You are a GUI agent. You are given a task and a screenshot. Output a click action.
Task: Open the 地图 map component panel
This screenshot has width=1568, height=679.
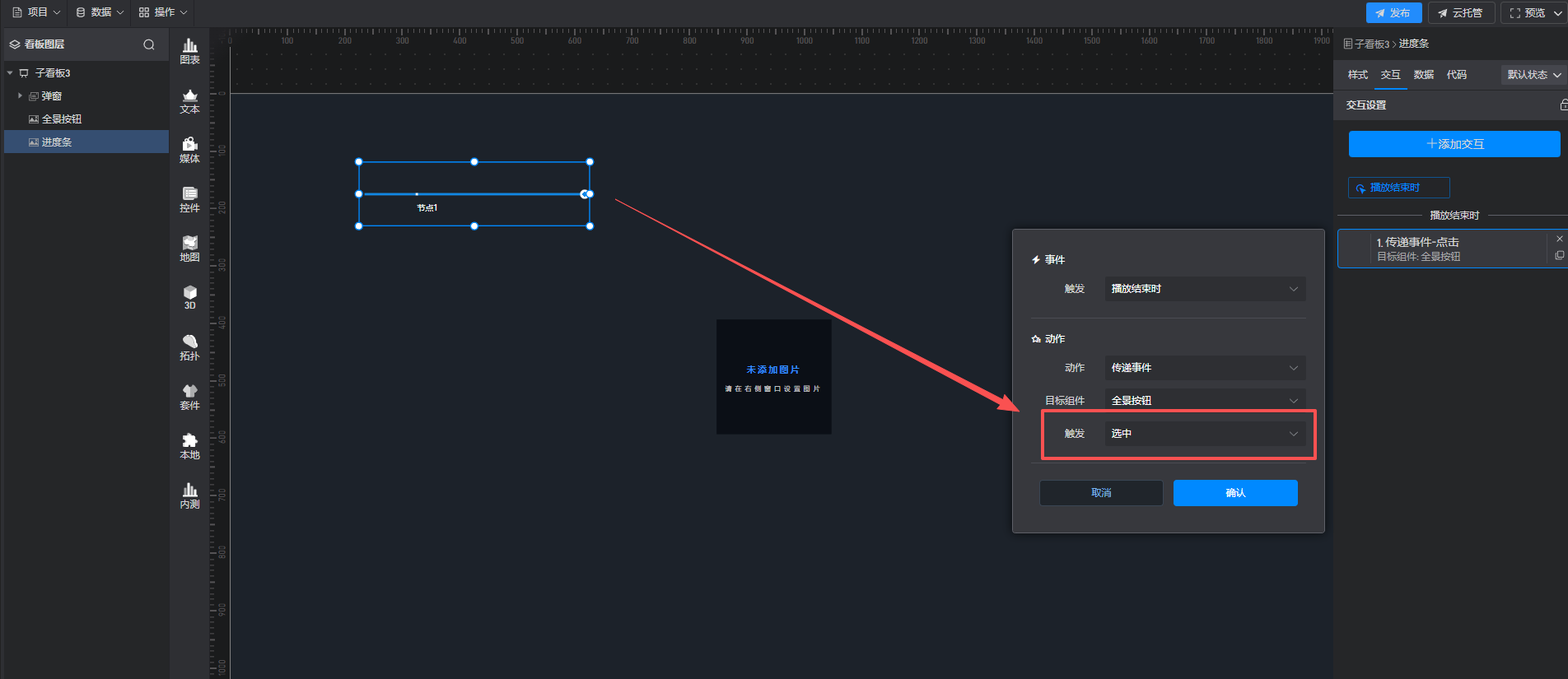pyautogui.click(x=189, y=249)
